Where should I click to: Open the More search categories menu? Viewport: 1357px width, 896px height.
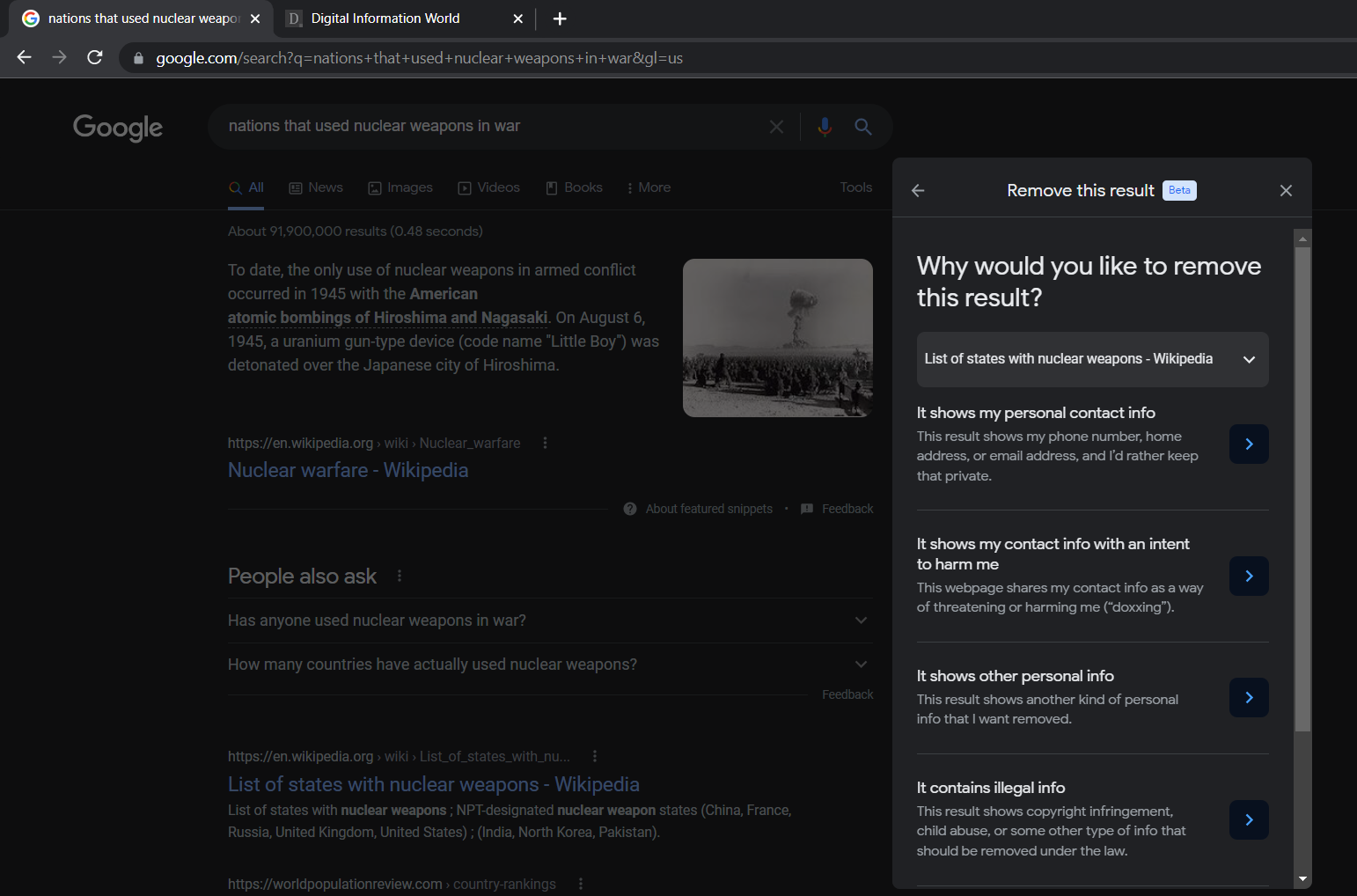(649, 187)
